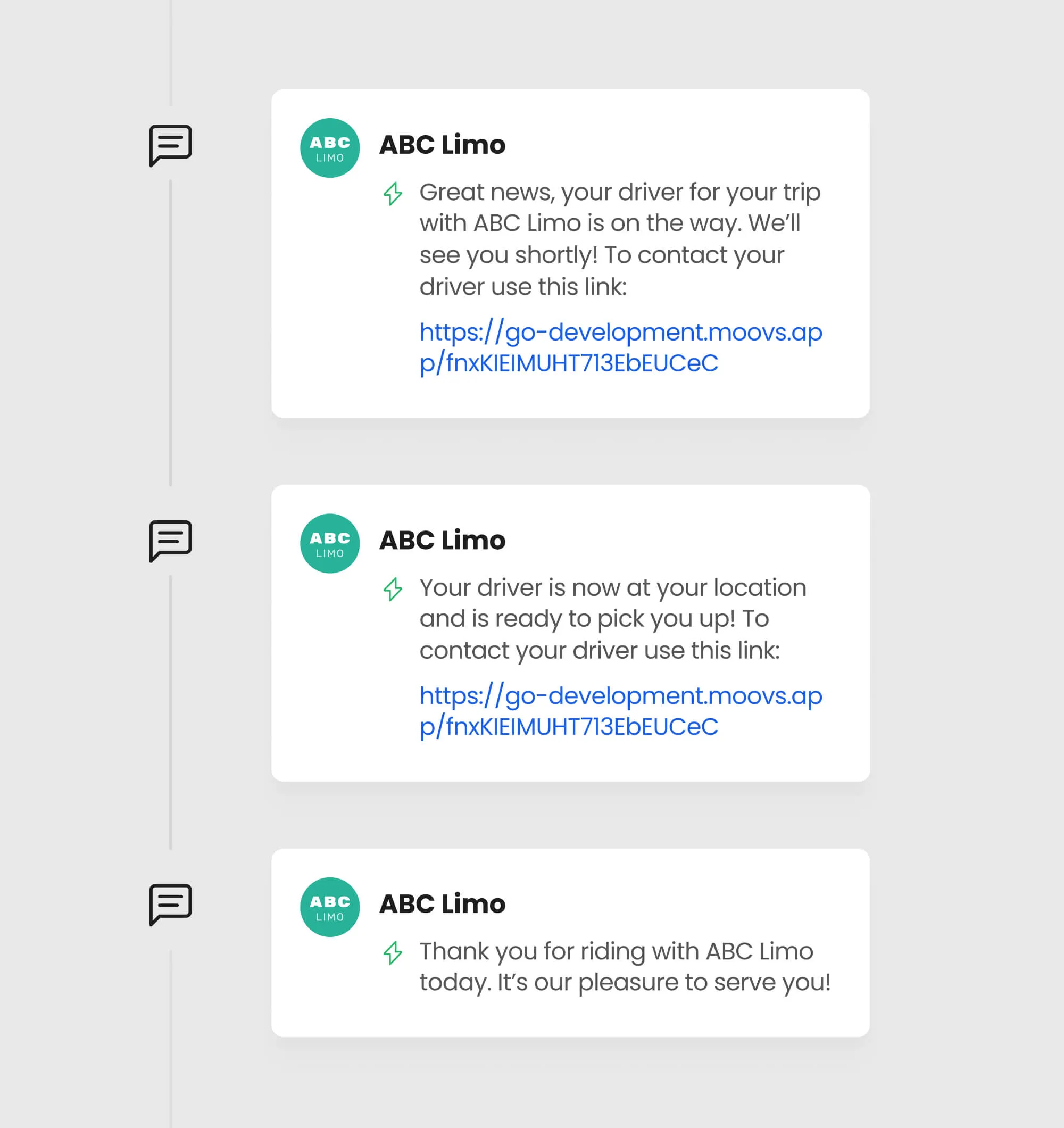Click the ABC Limo sender name in second card
The height and width of the screenshot is (1128, 1064).
click(x=442, y=540)
